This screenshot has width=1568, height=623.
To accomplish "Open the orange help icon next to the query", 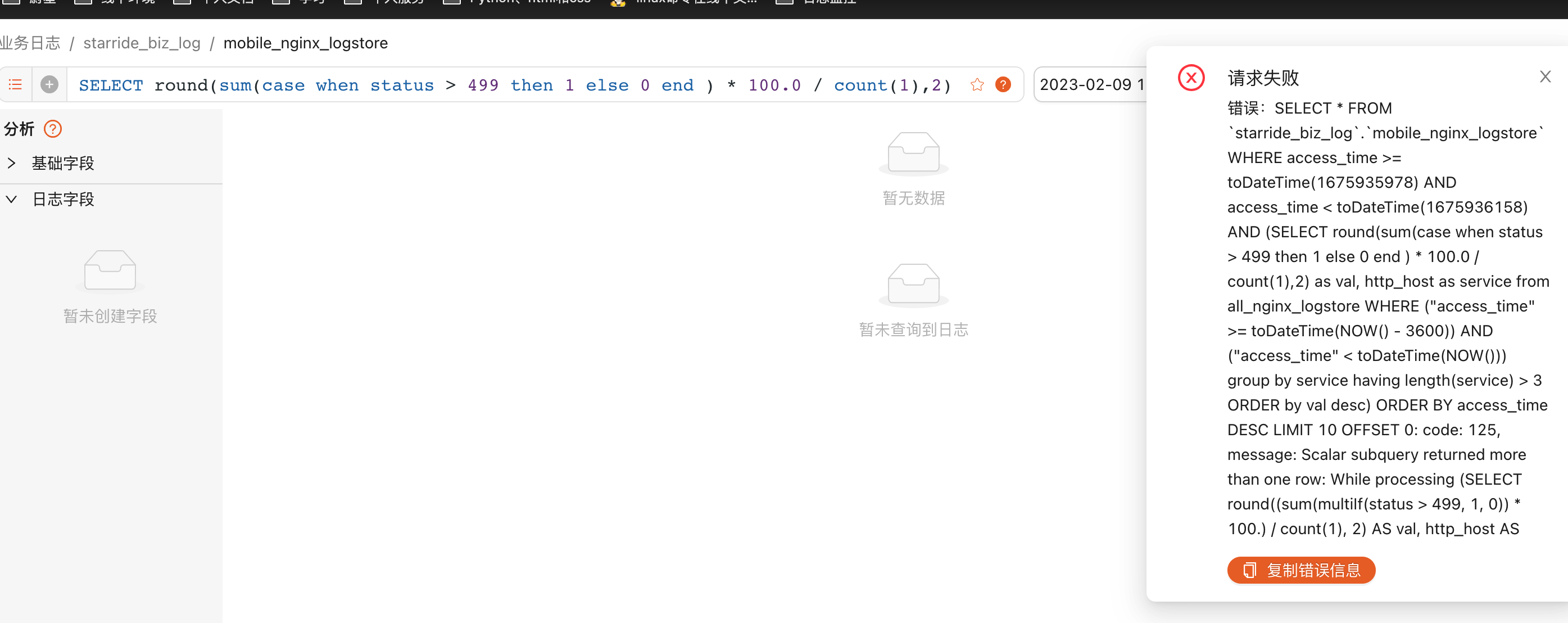I will [1003, 85].
